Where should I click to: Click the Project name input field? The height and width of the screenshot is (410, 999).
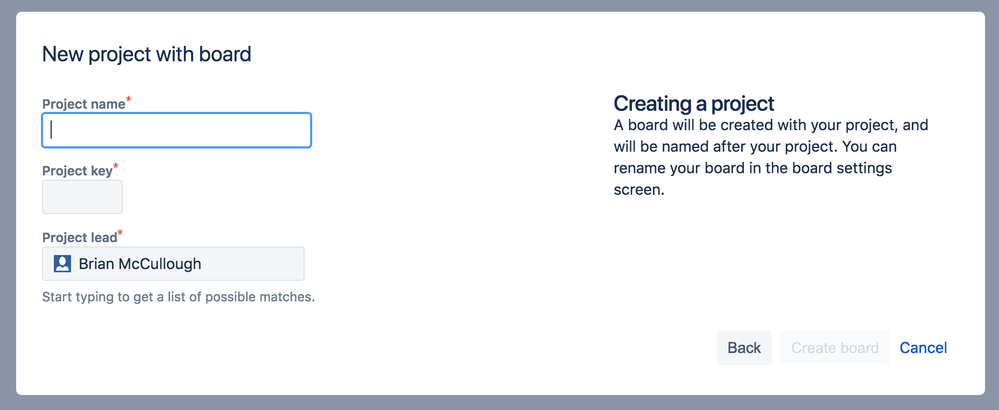(x=176, y=131)
